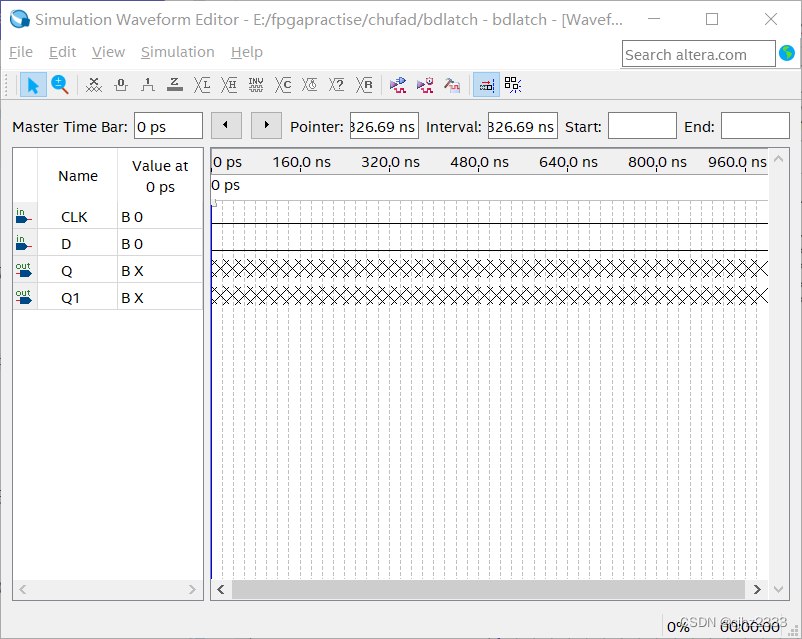The width and height of the screenshot is (802, 639).
Task: Open Arbitrary Value (X?) tool
Action: [337, 85]
